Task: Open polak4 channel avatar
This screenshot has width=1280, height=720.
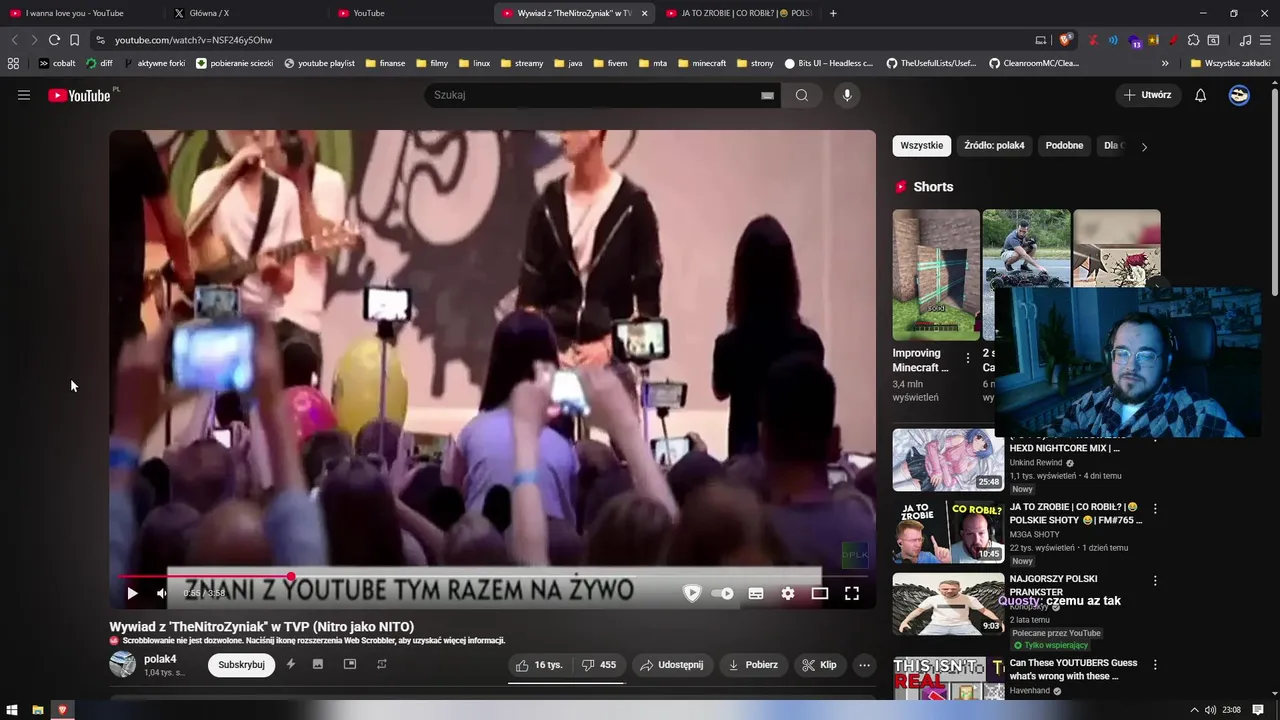Action: (x=122, y=664)
